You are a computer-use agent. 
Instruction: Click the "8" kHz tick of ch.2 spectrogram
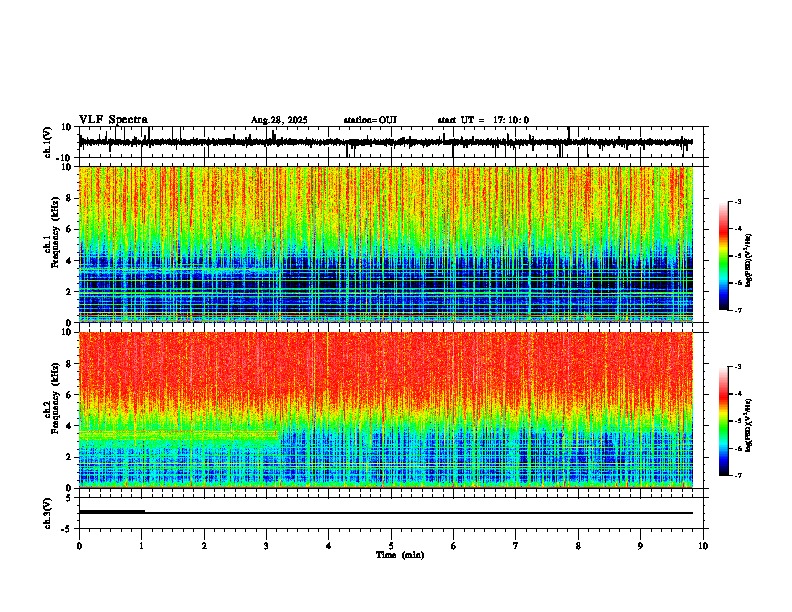tap(69, 364)
